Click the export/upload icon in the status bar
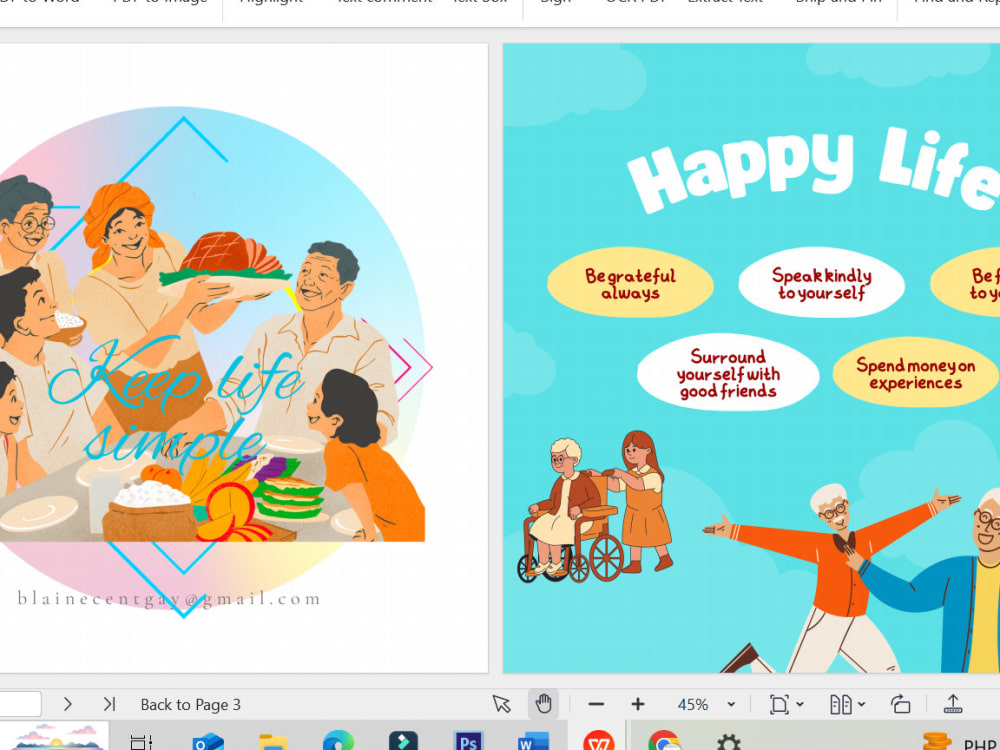The height and width of the screenshot is (750, 1000). [953, 704]
